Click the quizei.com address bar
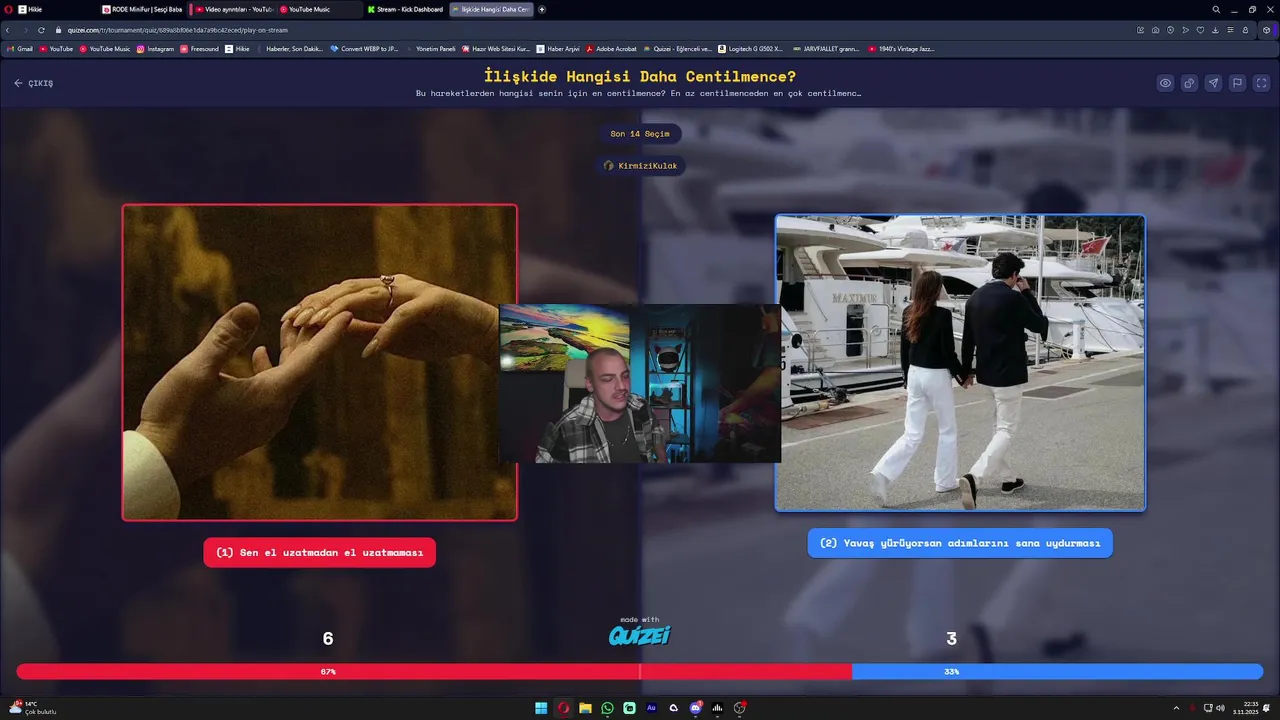The width and height of the screenshot is (1280, 720). pyautogui.click(x=590, y=30)
